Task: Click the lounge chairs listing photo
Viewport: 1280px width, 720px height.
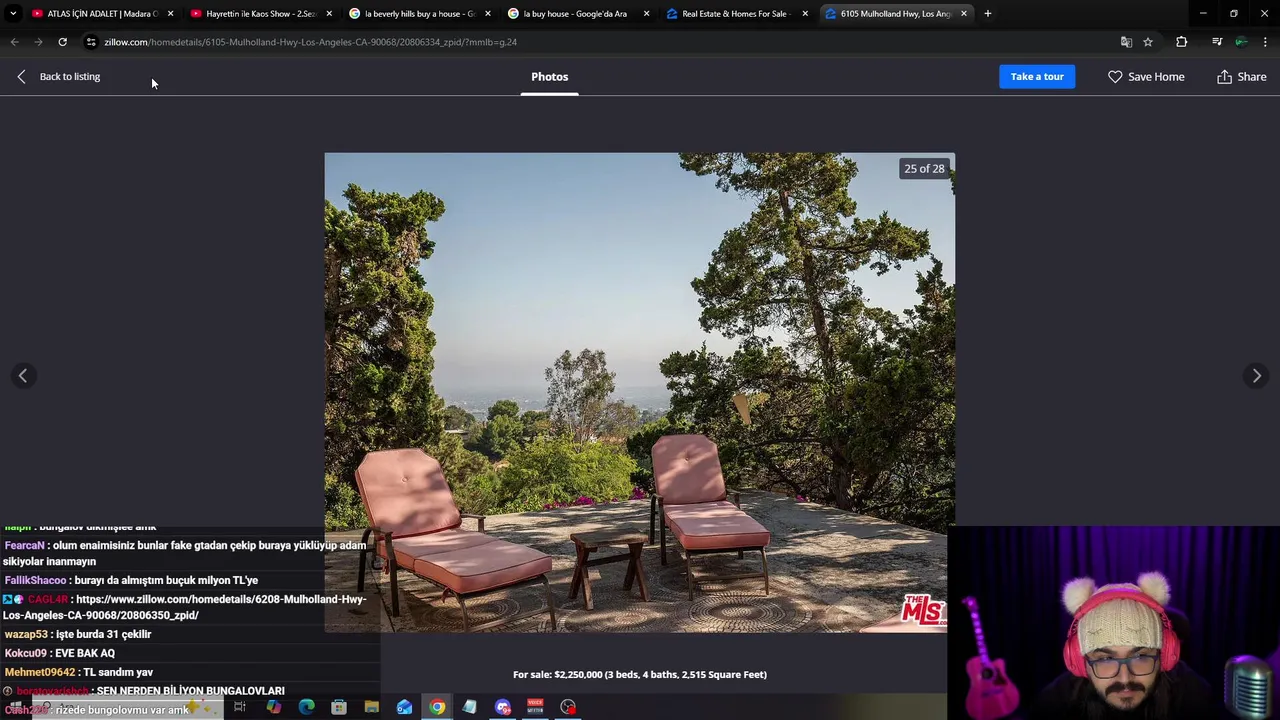Action: pos(639,392)
